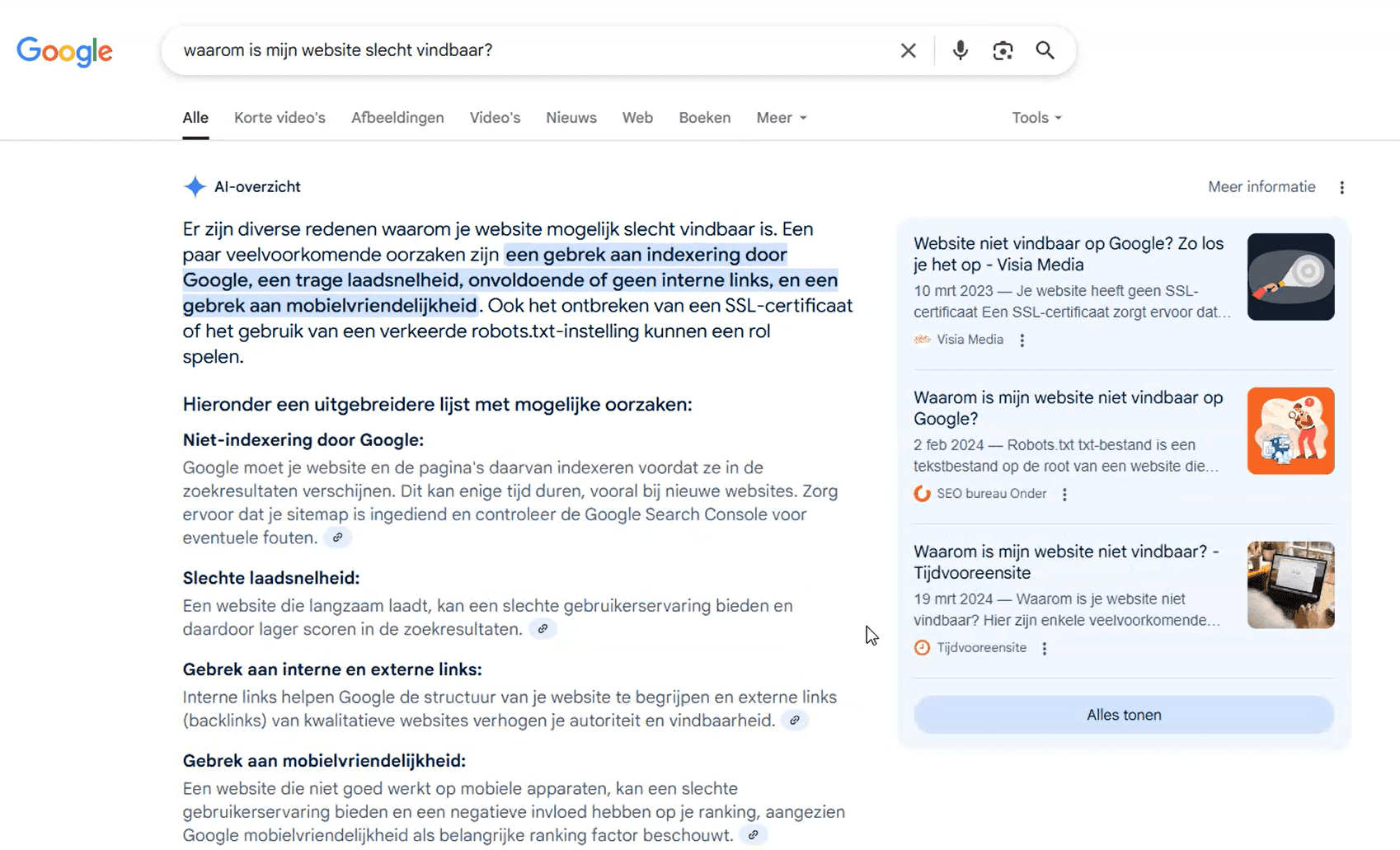Open the Meer informatie link
This screenshot has height=850, width=1400.
1261,187
